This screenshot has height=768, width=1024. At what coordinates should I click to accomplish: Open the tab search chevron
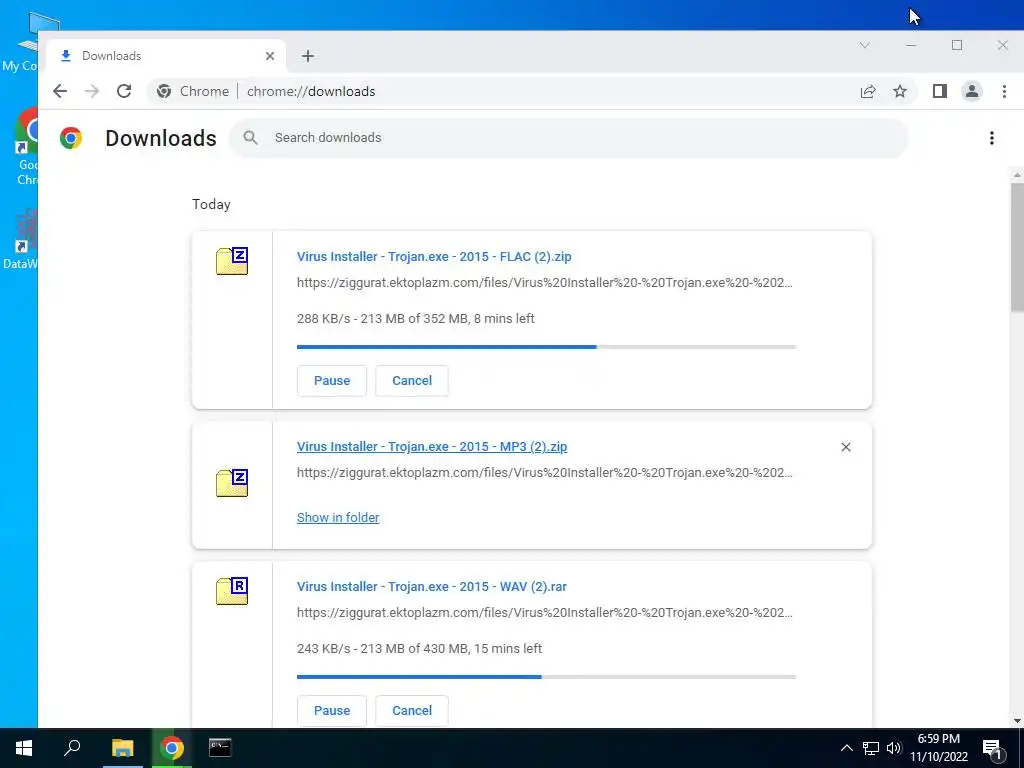click(x=865, y=45)
